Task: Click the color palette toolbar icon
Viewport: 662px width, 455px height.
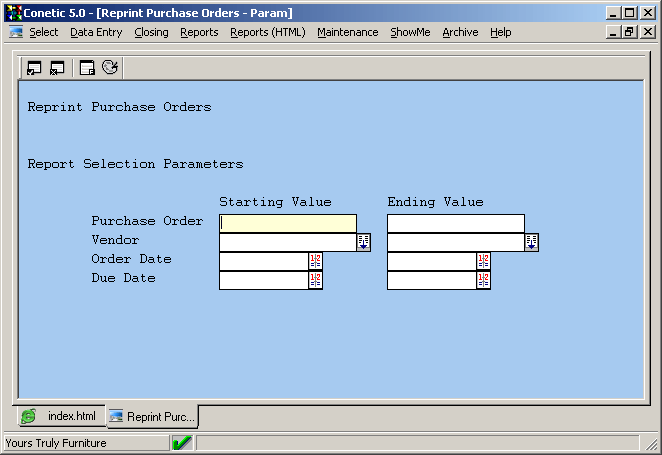Action: pos(110,68)
